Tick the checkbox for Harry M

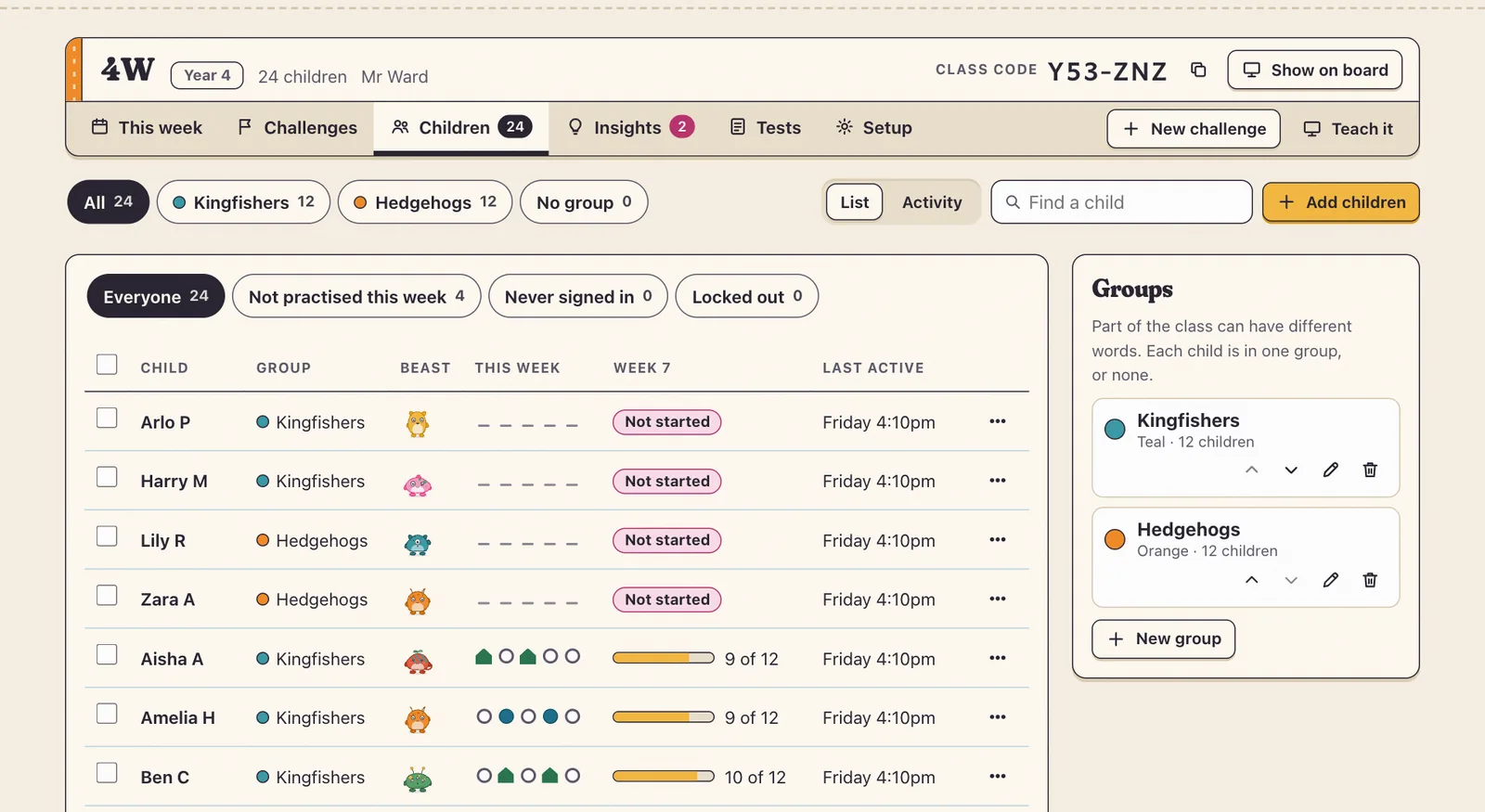point(107,478)
